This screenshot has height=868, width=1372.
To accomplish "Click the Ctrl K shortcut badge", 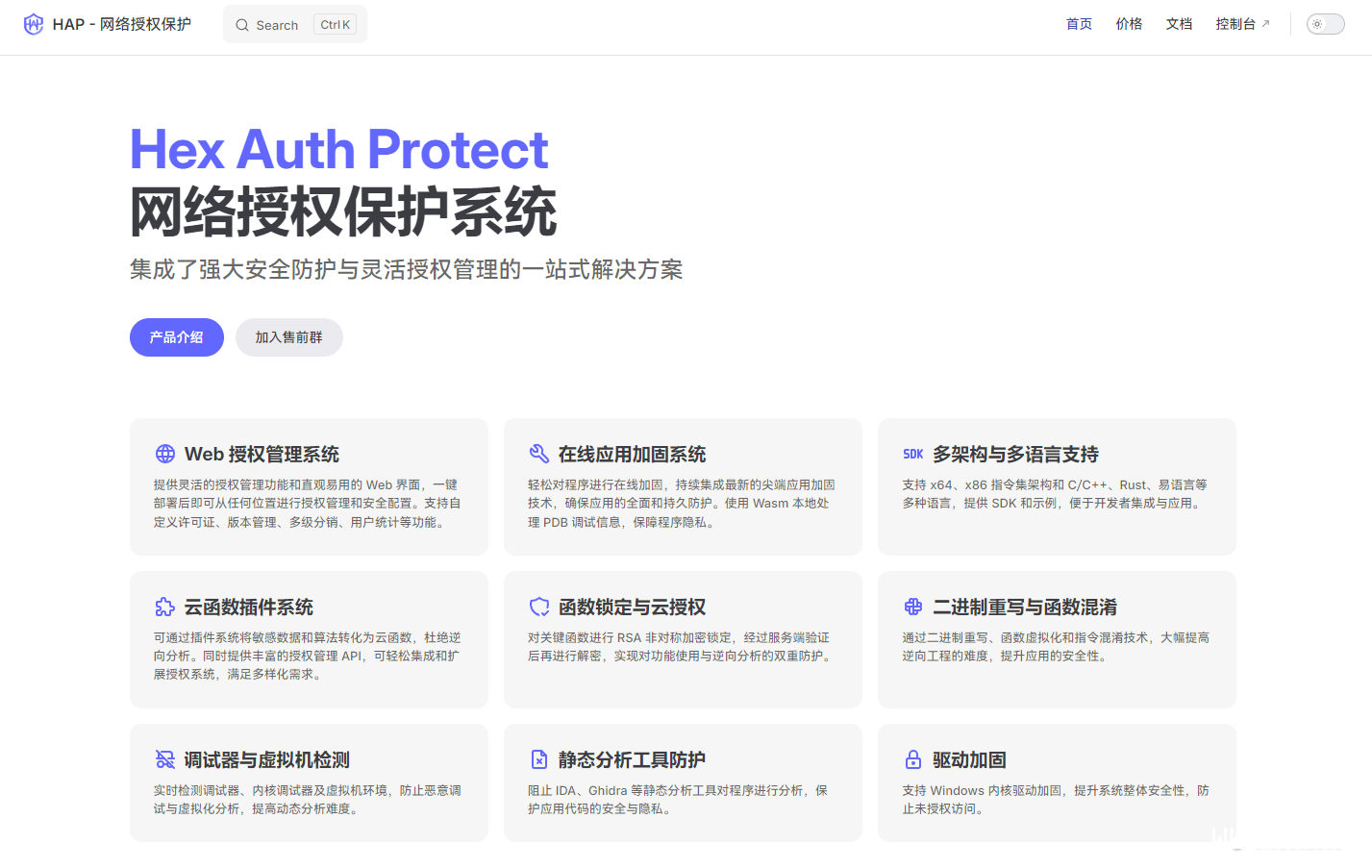I will point(335,25).
